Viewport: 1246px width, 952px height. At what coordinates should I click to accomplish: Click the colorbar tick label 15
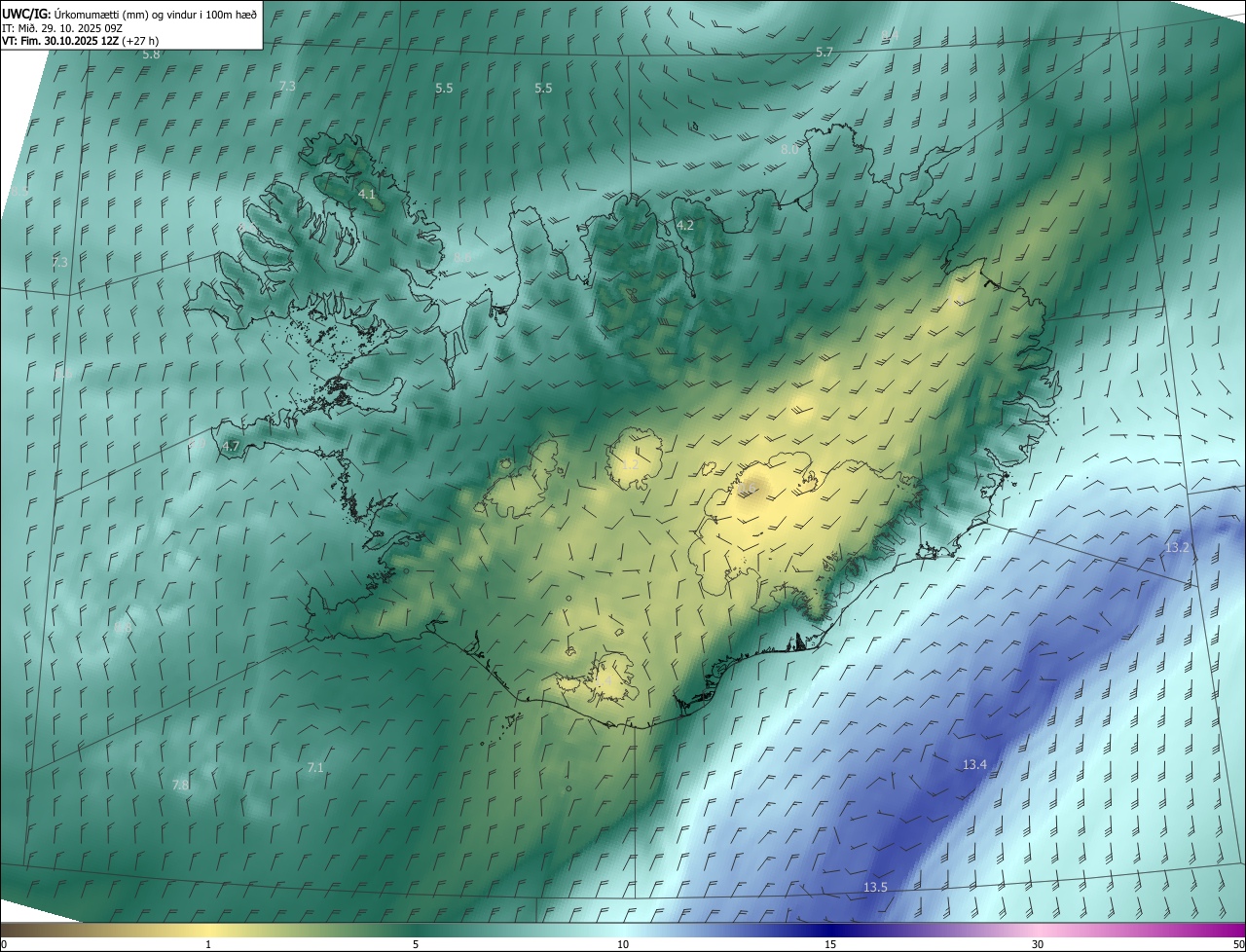[830, 944]
